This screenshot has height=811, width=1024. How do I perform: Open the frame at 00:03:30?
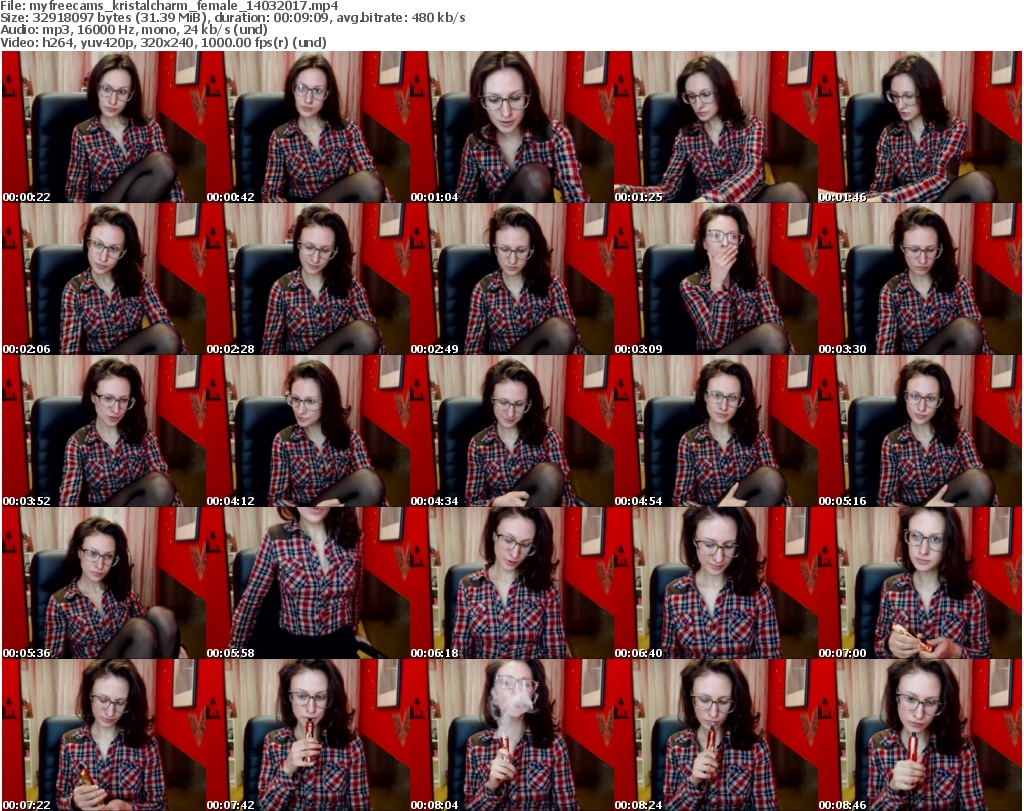click(920, 279)
